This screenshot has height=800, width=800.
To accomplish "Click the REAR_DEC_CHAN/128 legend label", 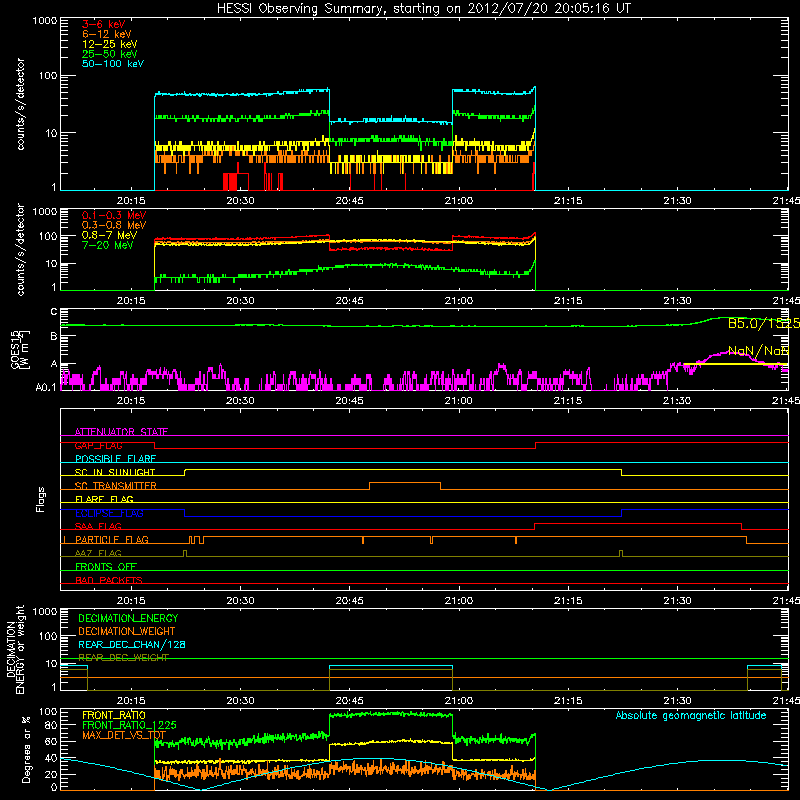I will 132,645.
